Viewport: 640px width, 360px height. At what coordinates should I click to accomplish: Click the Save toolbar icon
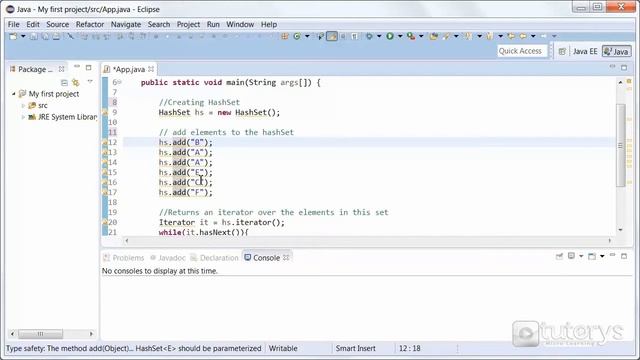coord(34,36)
